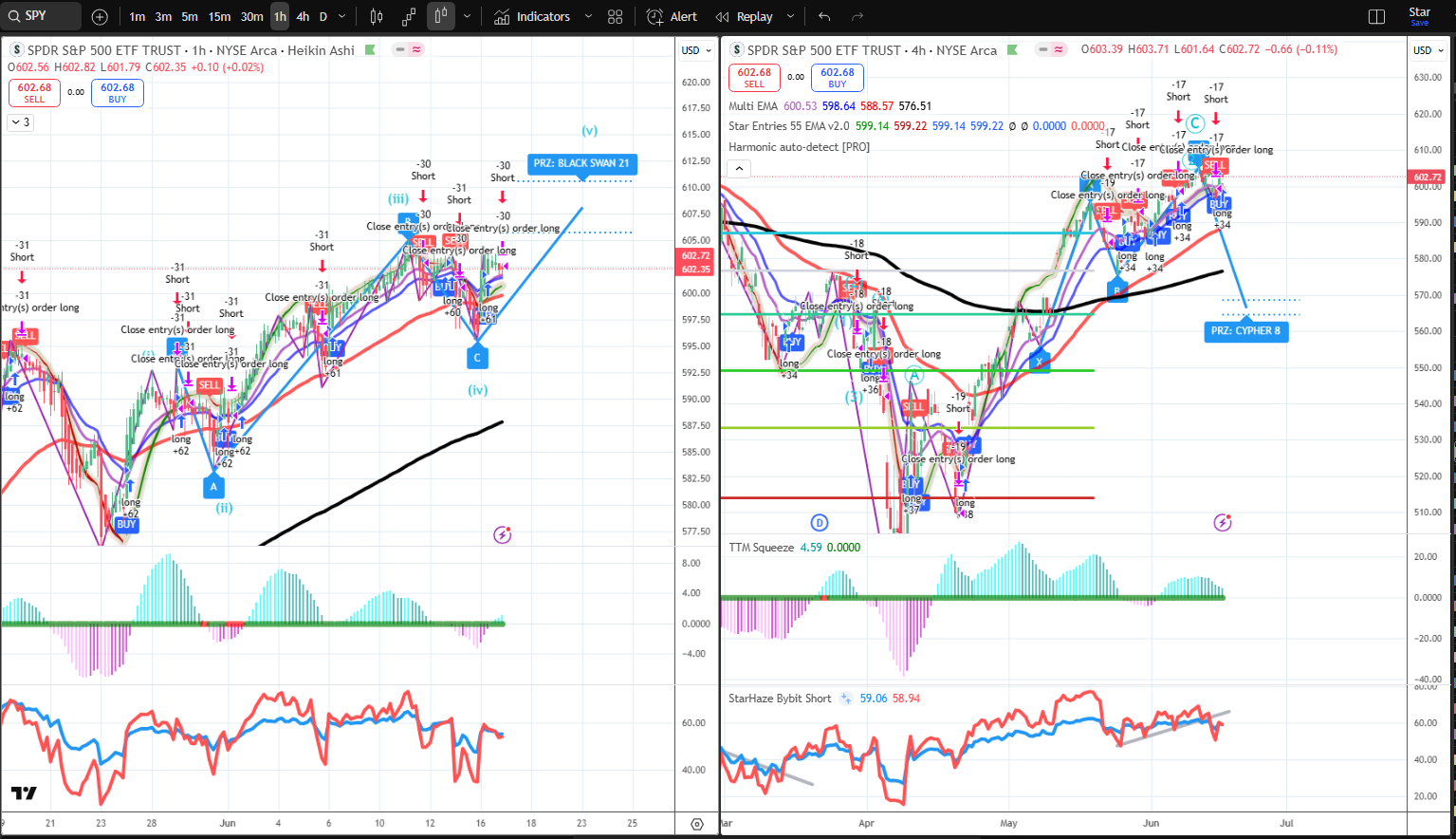The height and width of the screenshot is (839, 1456).
Task: Select the 15m interval
Action: 219,17
